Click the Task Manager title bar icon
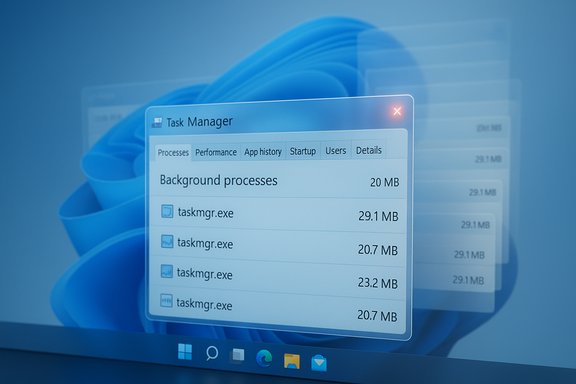576x384 pixels. point(157,122)
